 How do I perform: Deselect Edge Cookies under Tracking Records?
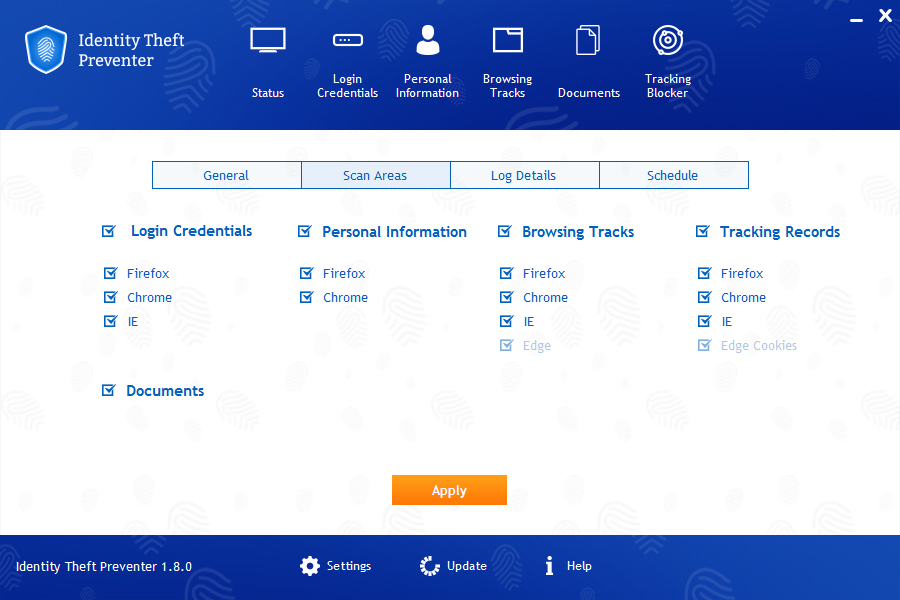click(702, 345)
